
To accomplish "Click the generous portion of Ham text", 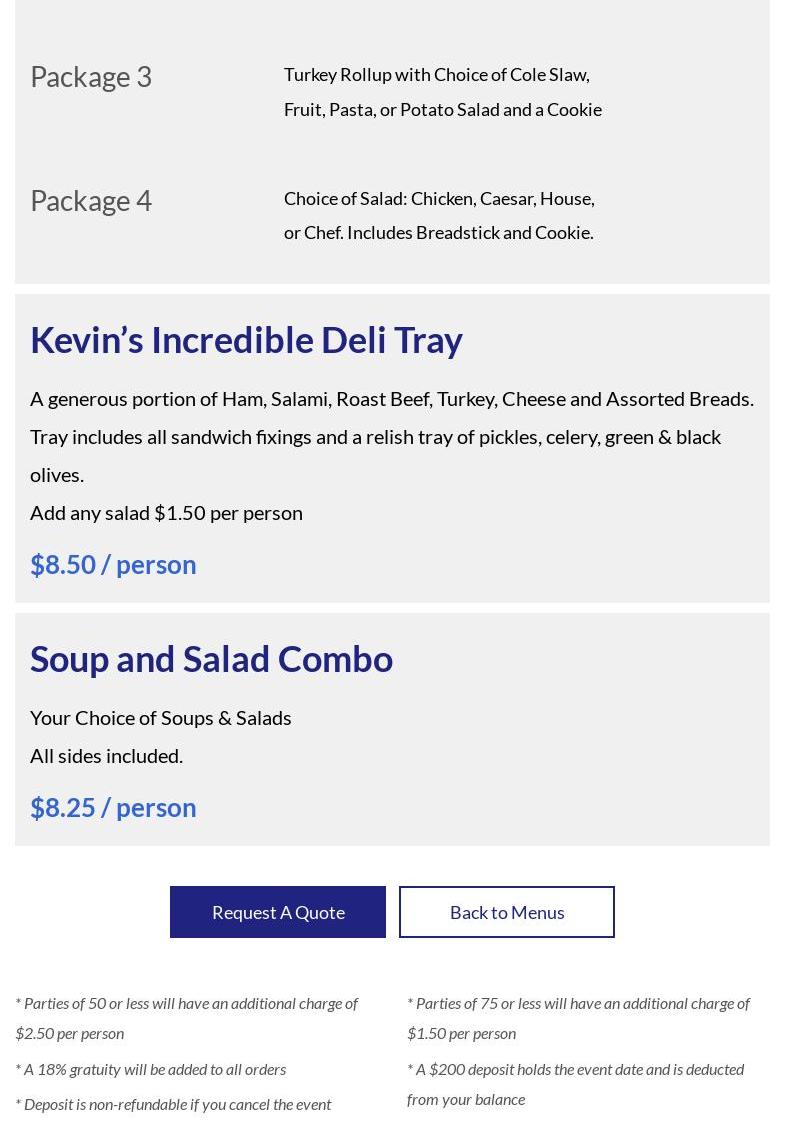I will point(391,398).
